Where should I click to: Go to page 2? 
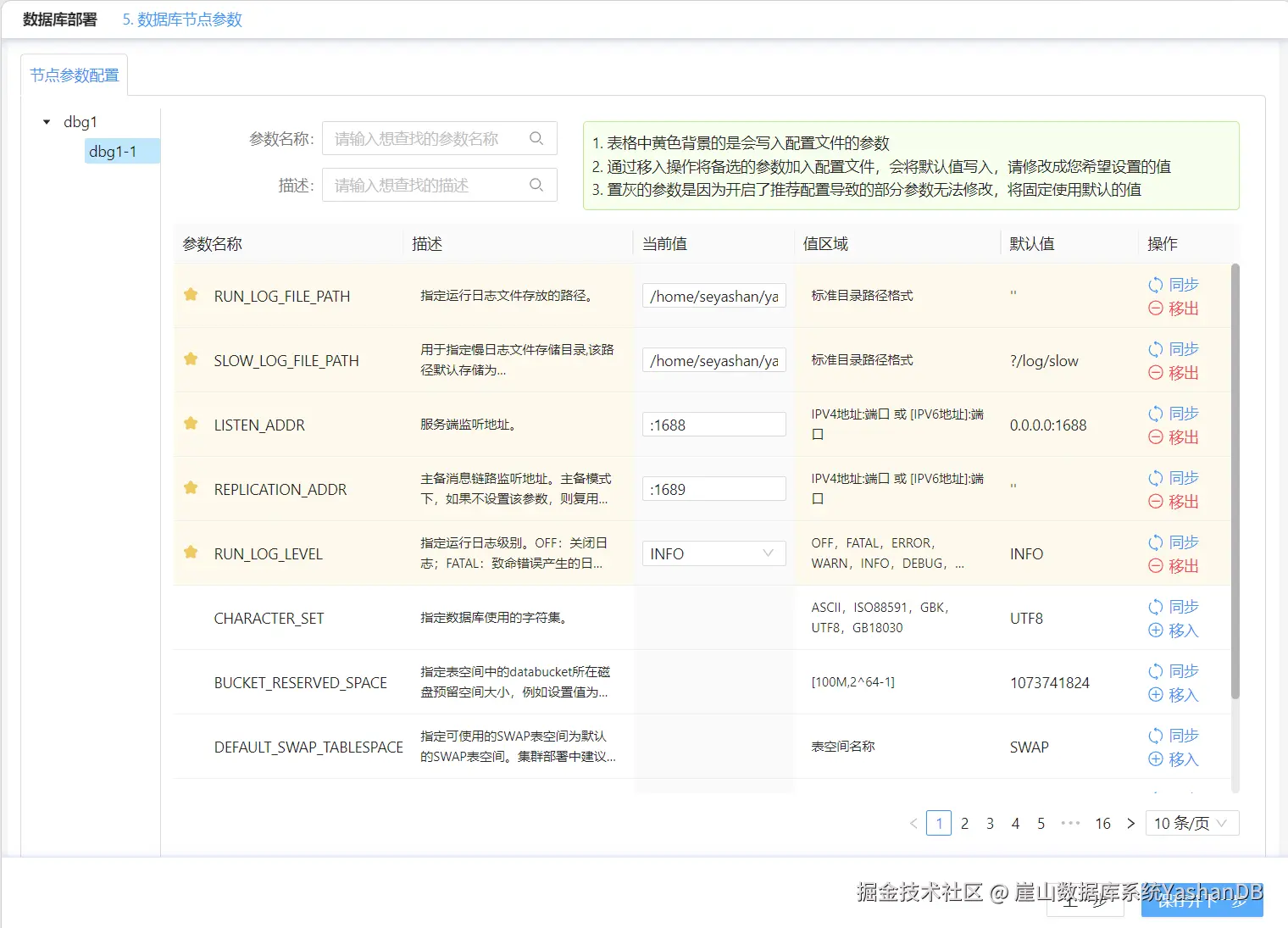click(x=964, y=823)
